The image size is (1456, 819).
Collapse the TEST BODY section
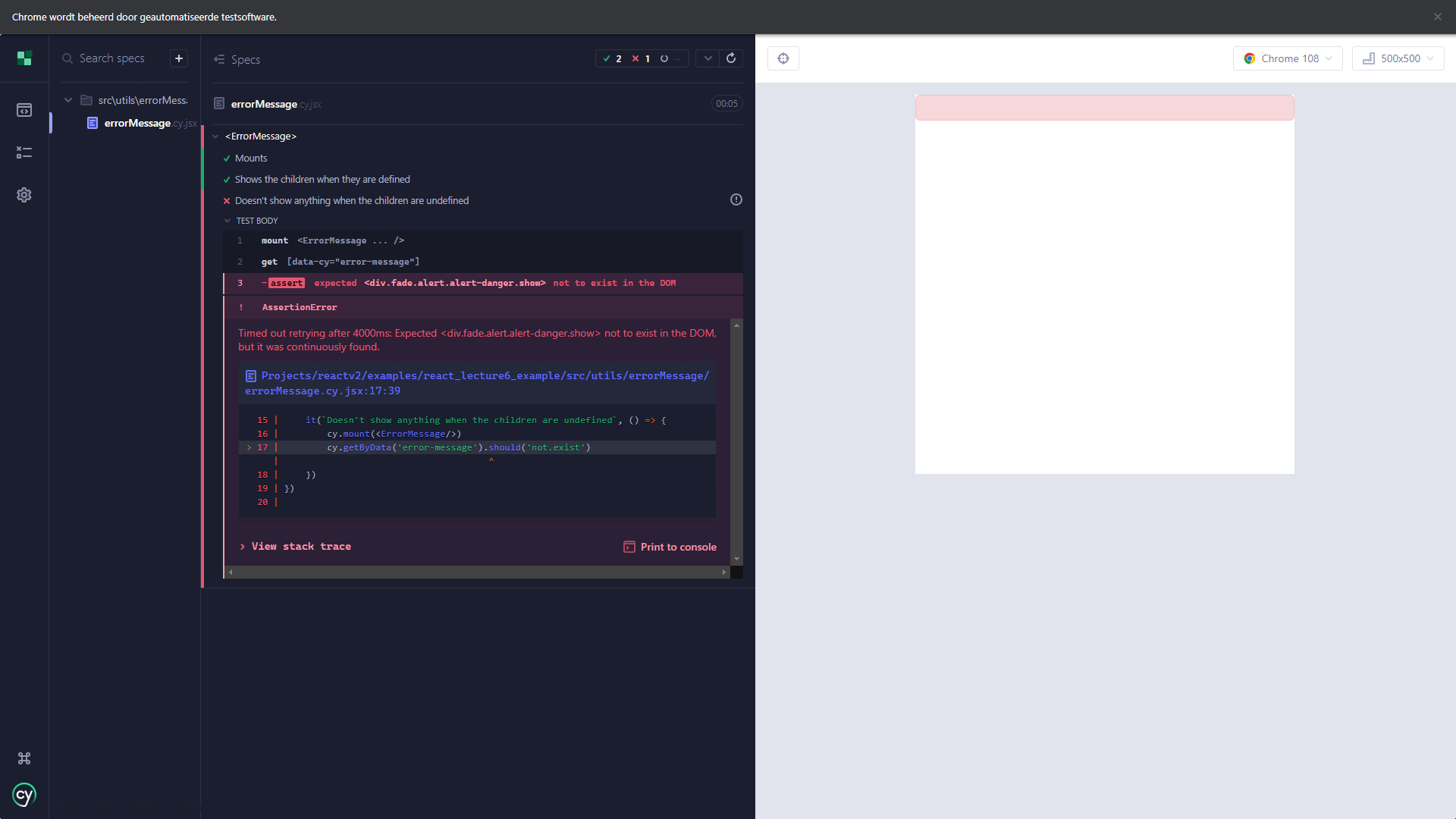pyautogui.click(x=256, y=221)
